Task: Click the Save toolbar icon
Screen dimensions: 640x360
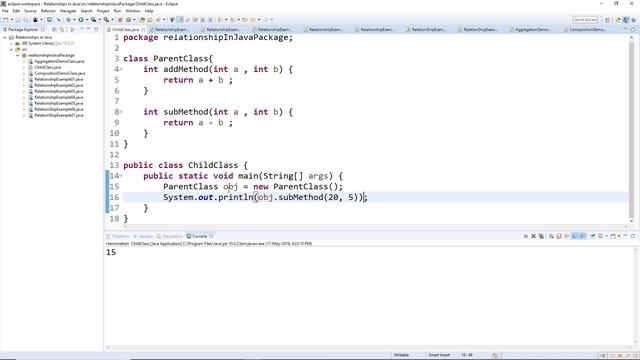Action: 18,20
